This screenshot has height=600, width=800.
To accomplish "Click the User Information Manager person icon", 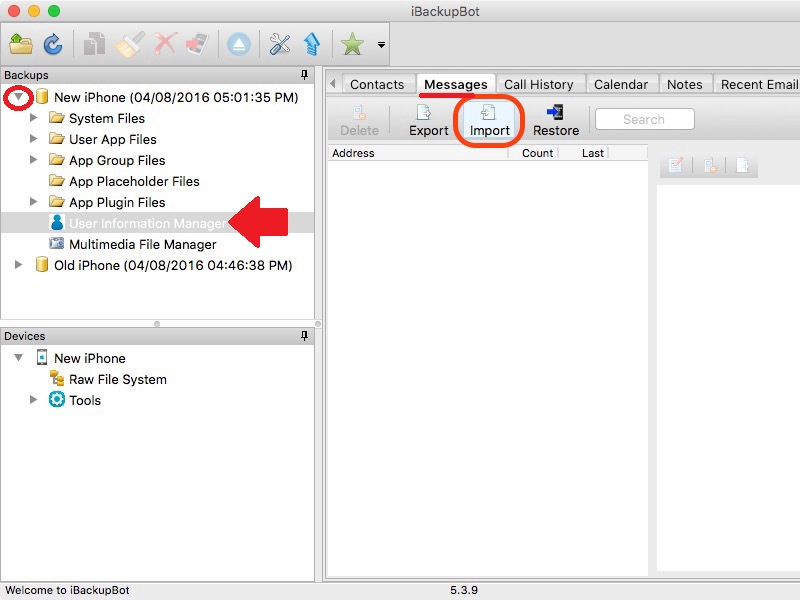I will (57, 222).
